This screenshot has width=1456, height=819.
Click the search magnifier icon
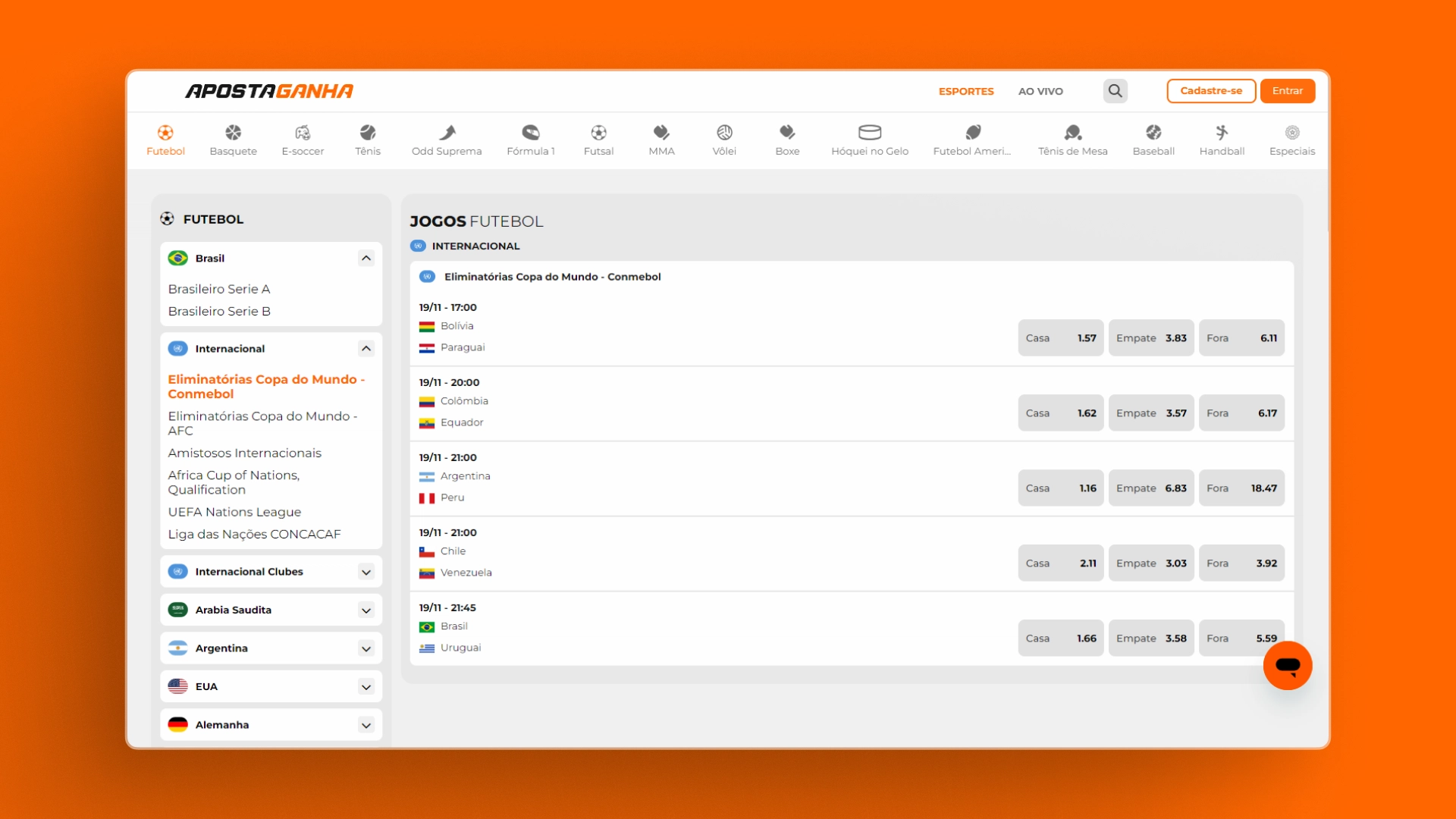(1115, 91)
